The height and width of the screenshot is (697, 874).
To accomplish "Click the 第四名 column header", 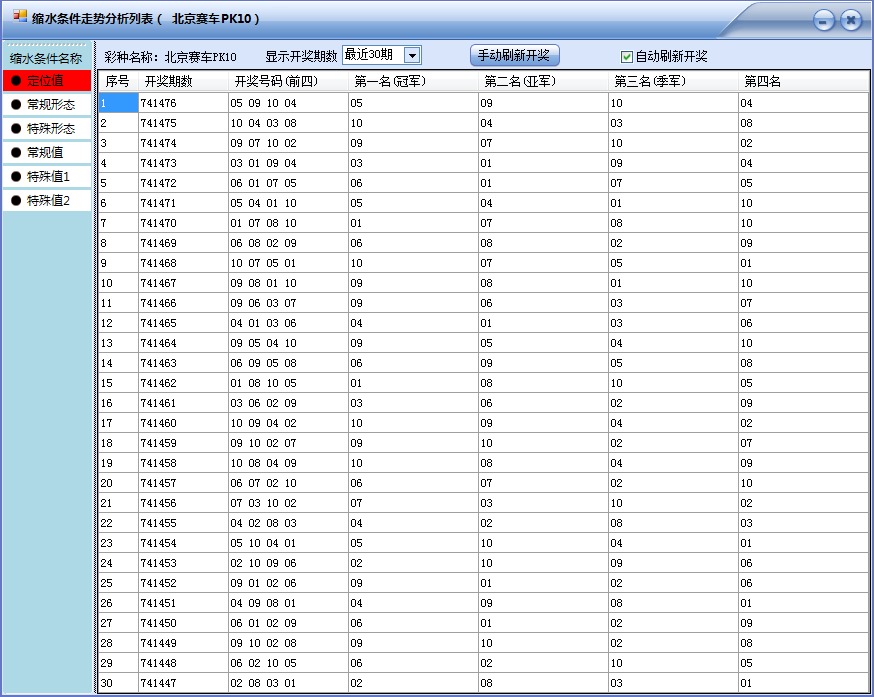I will click(x=760, y=82).
